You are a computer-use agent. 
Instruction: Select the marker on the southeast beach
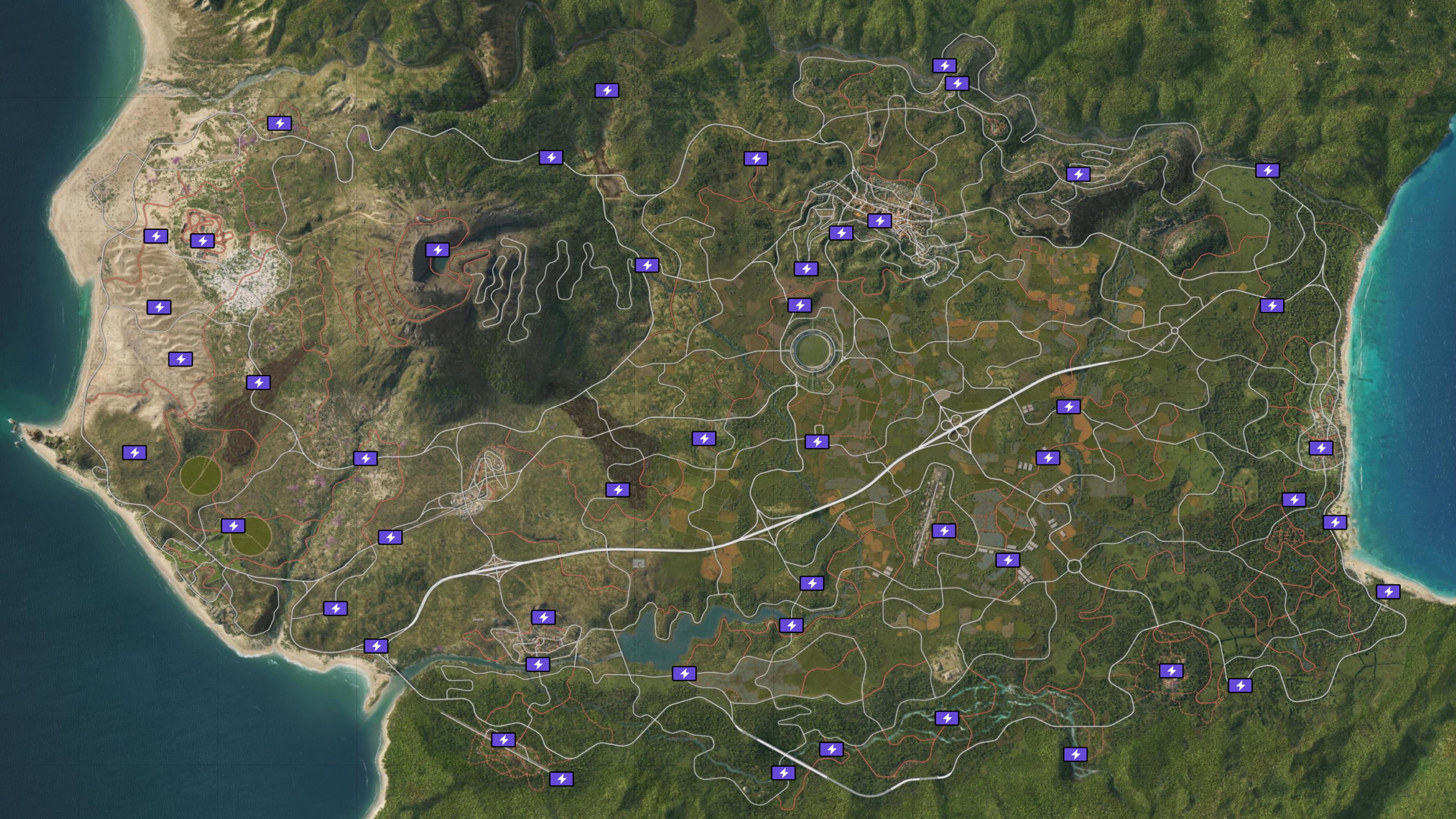[1388, 592]
